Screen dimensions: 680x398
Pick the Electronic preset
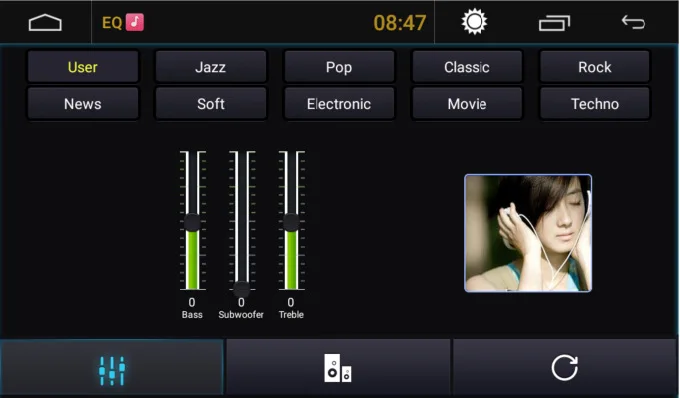coord(339,104)
